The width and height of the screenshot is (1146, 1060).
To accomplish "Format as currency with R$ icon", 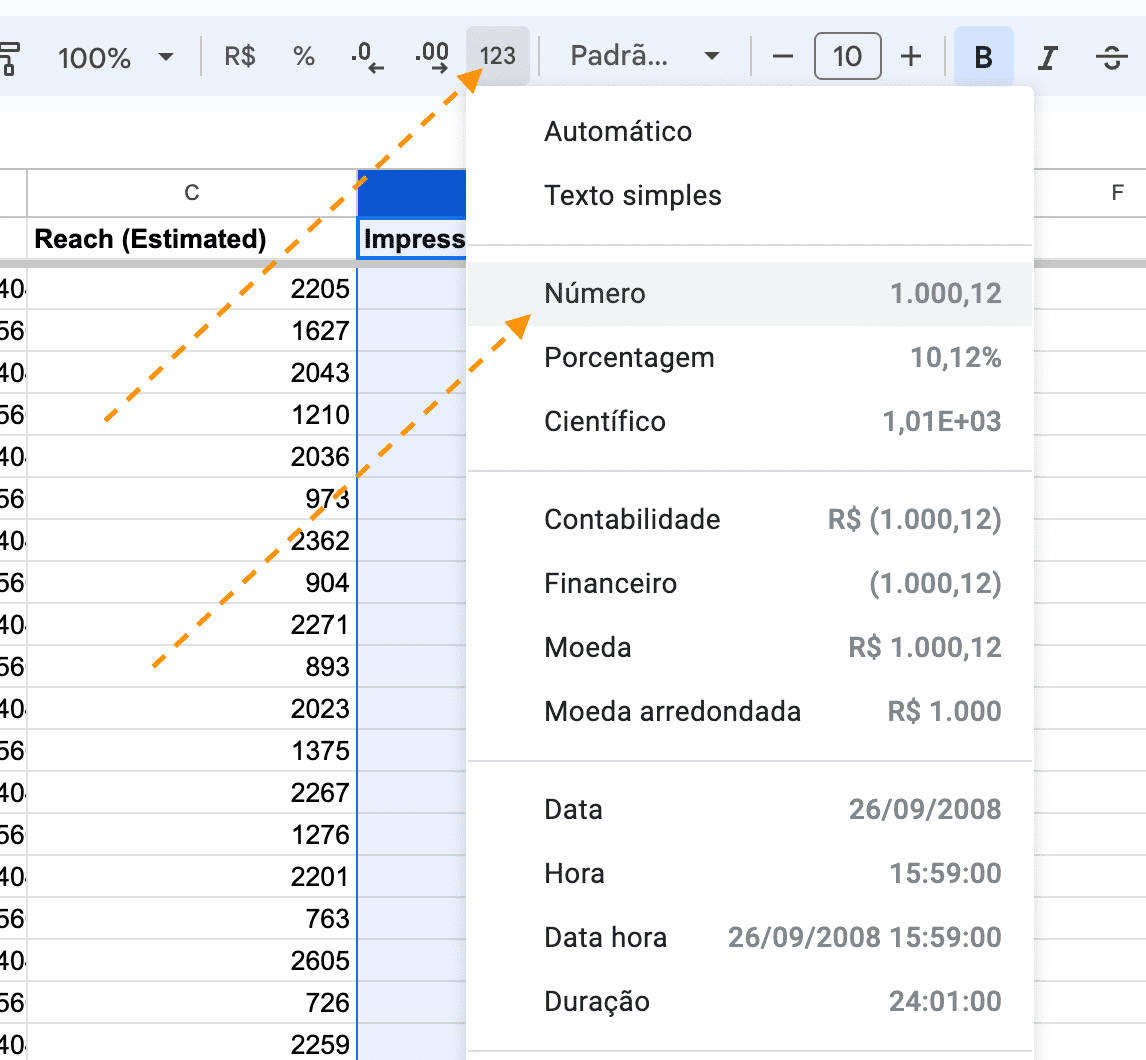I will pyautogui.click(x=240, y=56).
